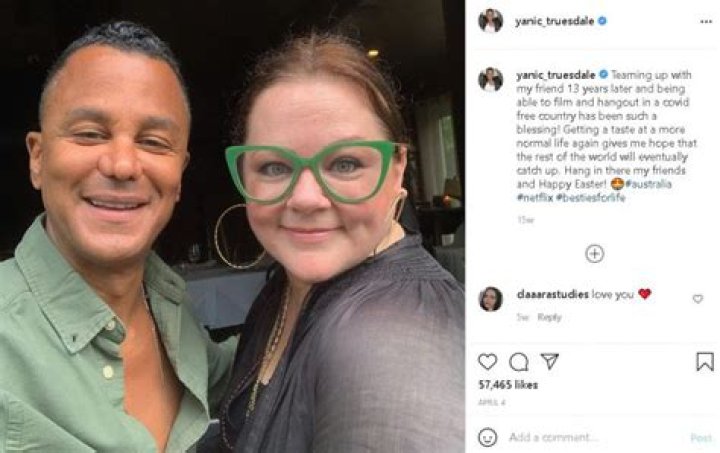Open the emoji picker in comment box

point(487,437)
